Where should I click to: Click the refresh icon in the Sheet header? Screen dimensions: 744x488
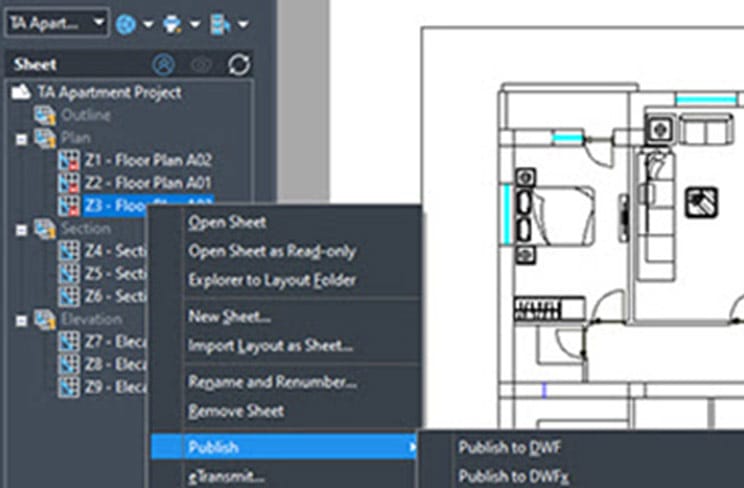[239, 65]
